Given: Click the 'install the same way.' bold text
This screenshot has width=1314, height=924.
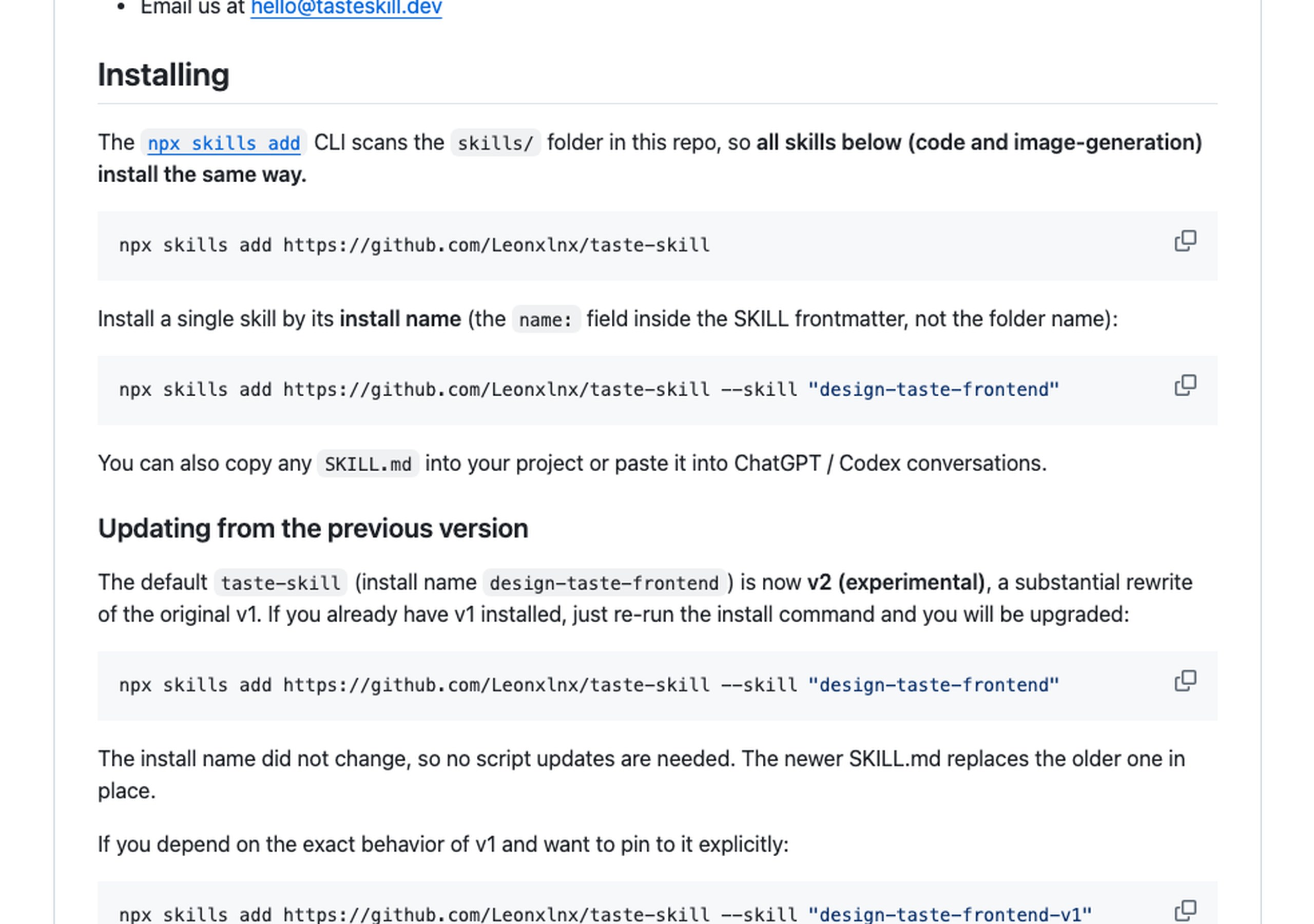Looking at the screenshot, I should (x=202, y=175).
